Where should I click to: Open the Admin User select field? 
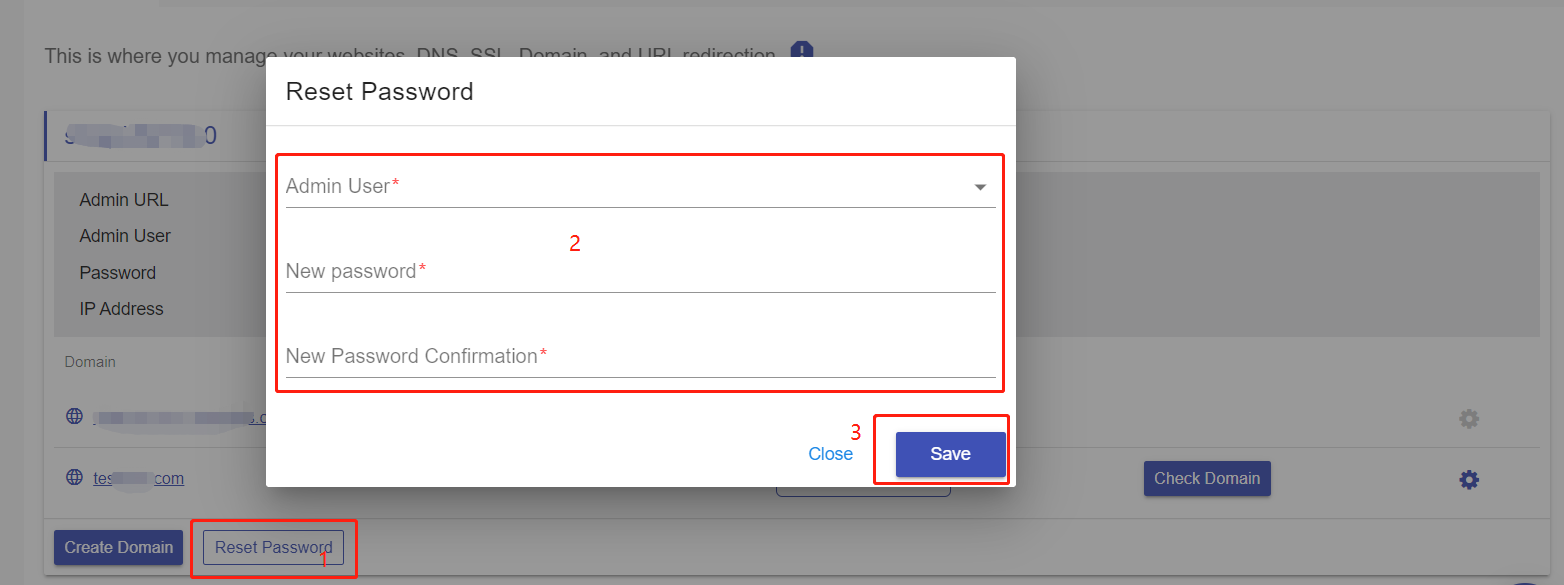pos(641,187)
